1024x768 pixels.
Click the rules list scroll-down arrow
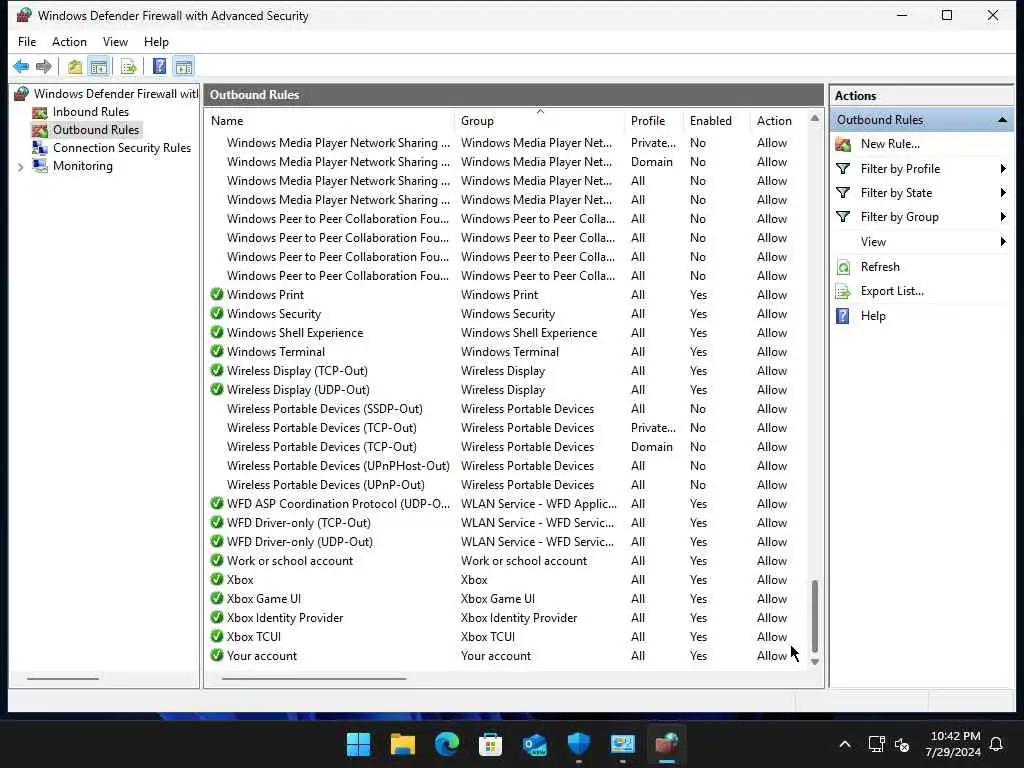[814, 662]
